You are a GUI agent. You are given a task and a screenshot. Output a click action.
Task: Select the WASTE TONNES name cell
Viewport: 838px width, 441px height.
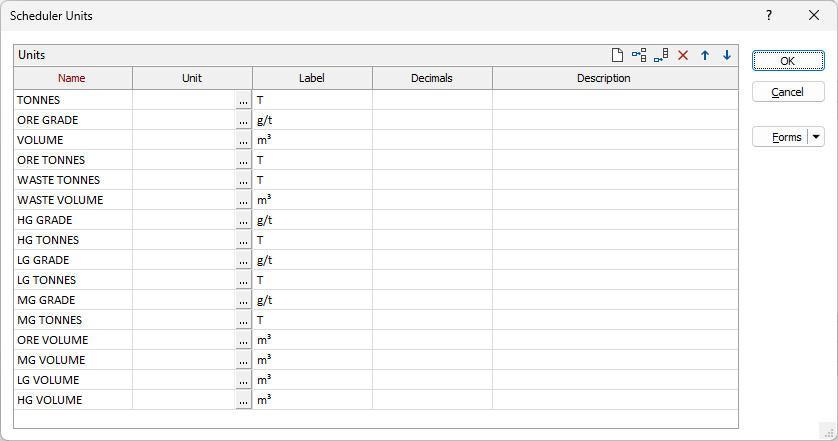coord(73,180)
